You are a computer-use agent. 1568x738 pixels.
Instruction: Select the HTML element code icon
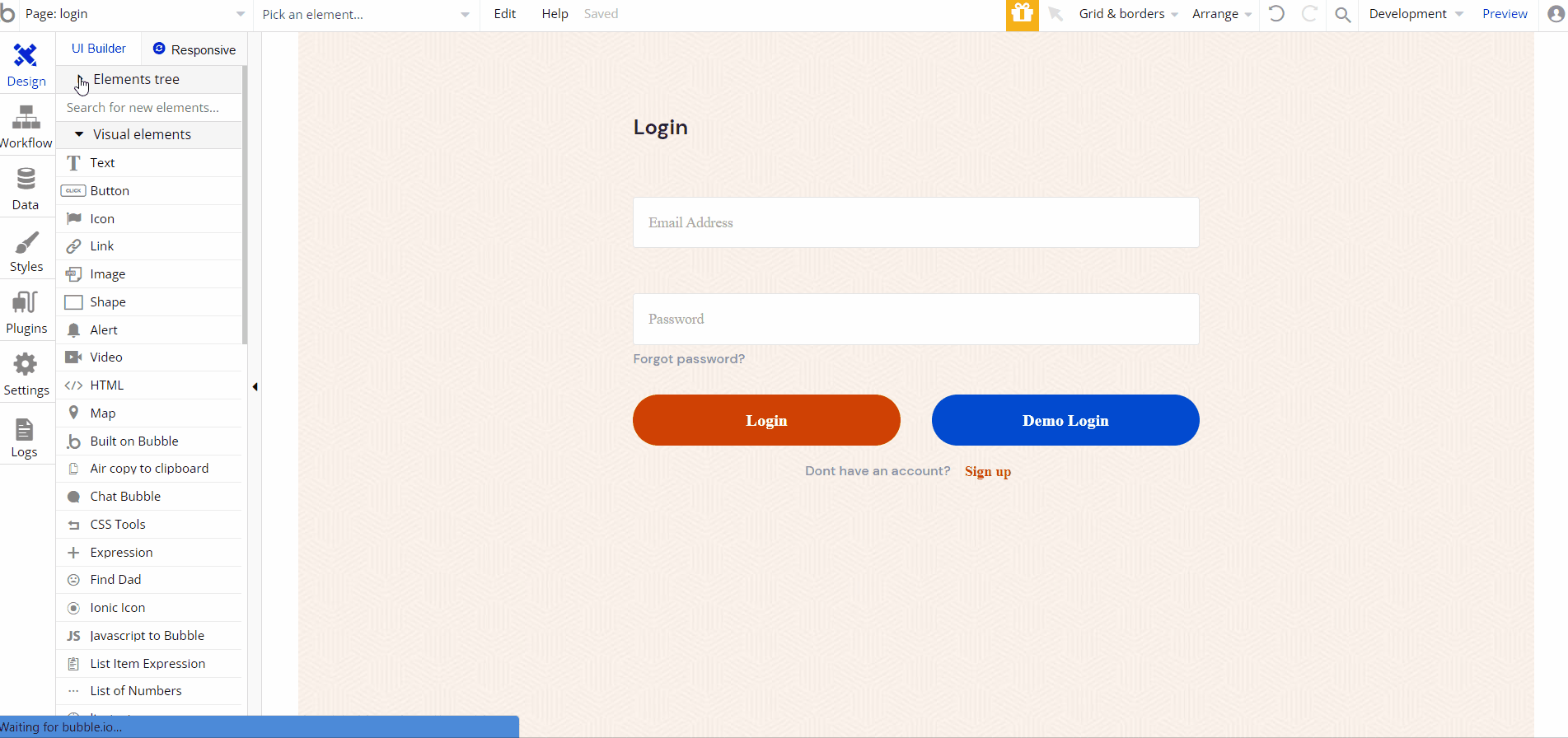pos(73,385)
